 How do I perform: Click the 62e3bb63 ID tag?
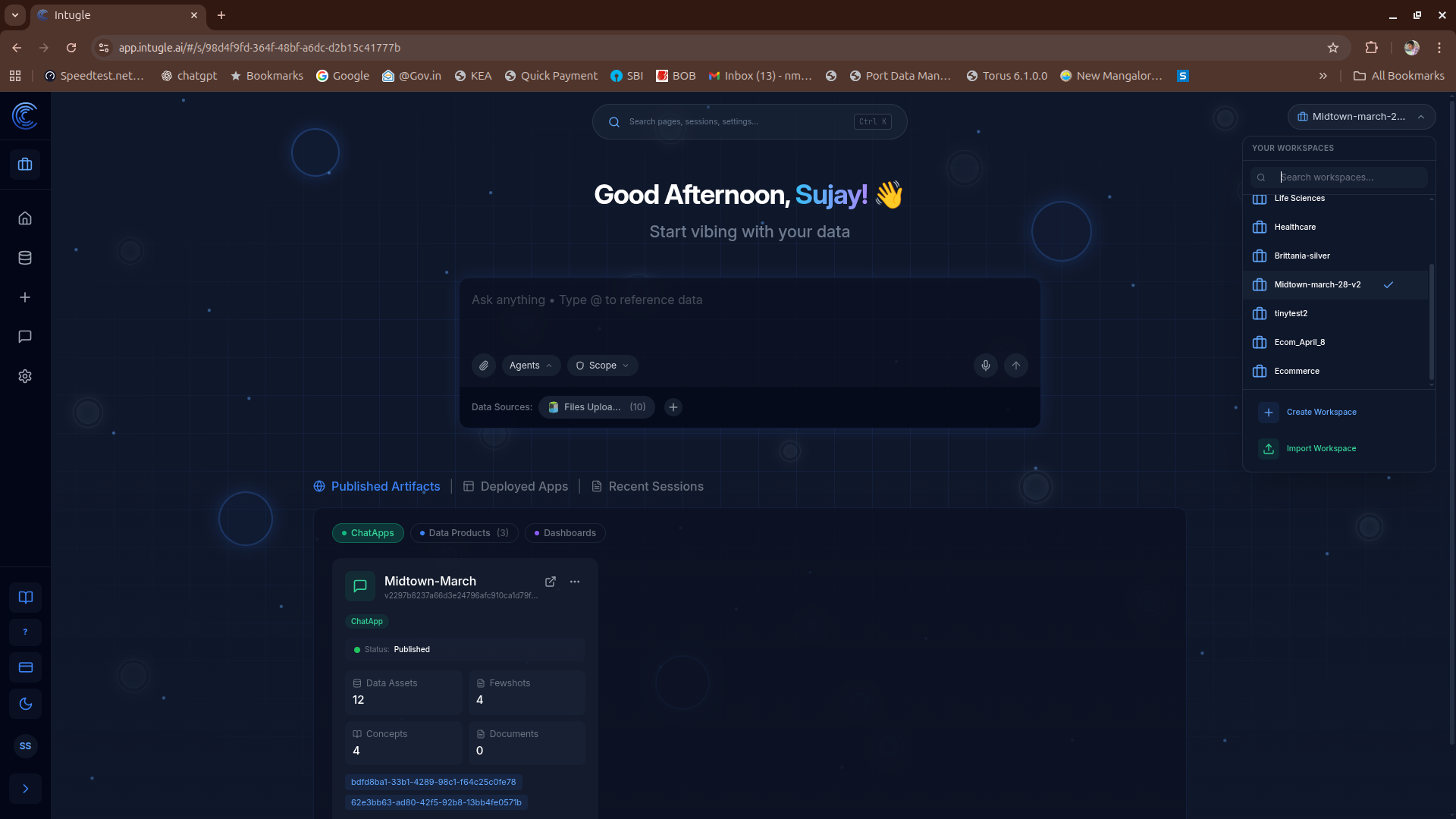click(436, 802)
